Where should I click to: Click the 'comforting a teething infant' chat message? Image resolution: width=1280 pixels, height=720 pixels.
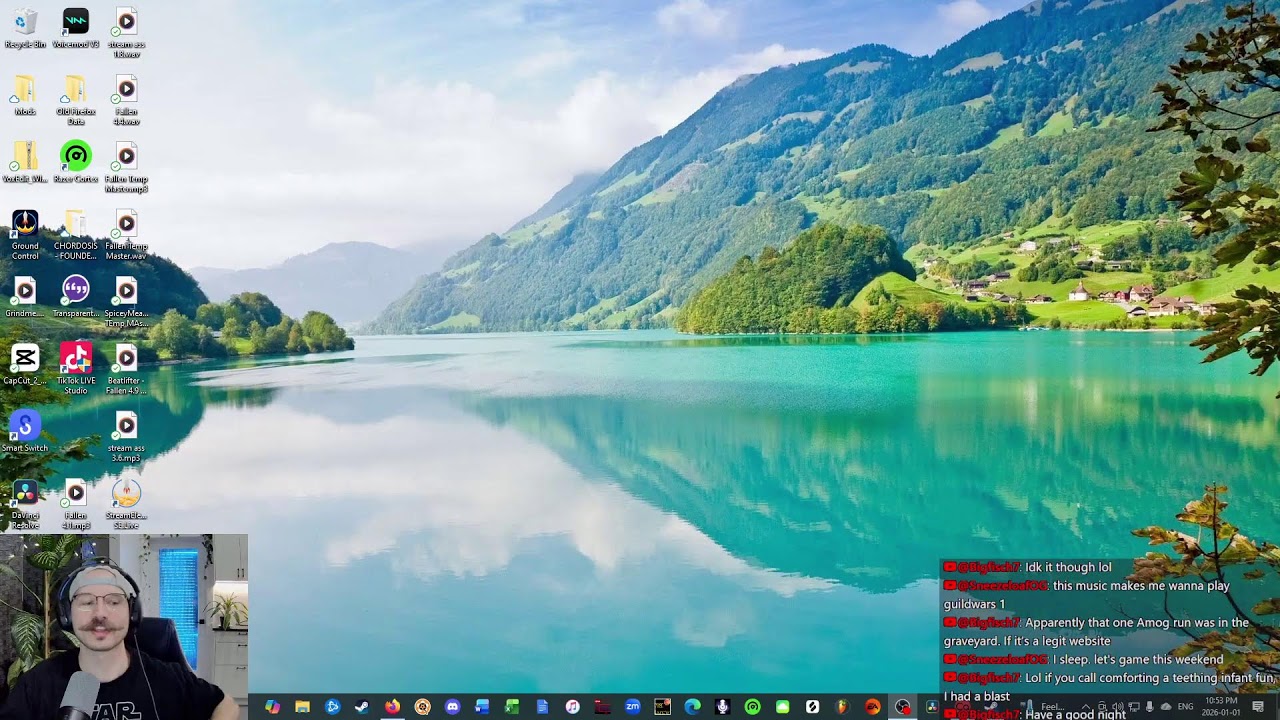click(1110, 686)
